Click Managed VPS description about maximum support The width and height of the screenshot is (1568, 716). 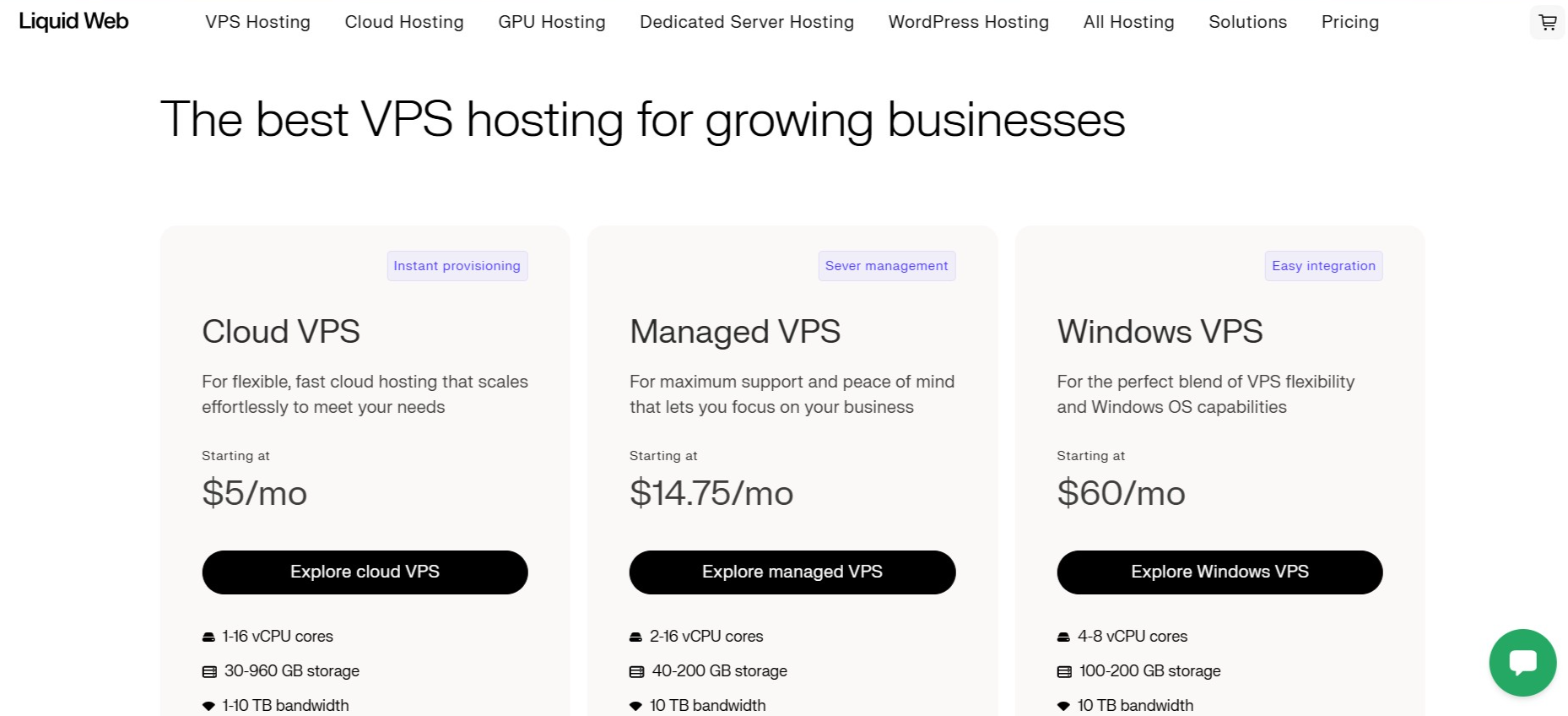pyautogui.click(x=792, y=394)
